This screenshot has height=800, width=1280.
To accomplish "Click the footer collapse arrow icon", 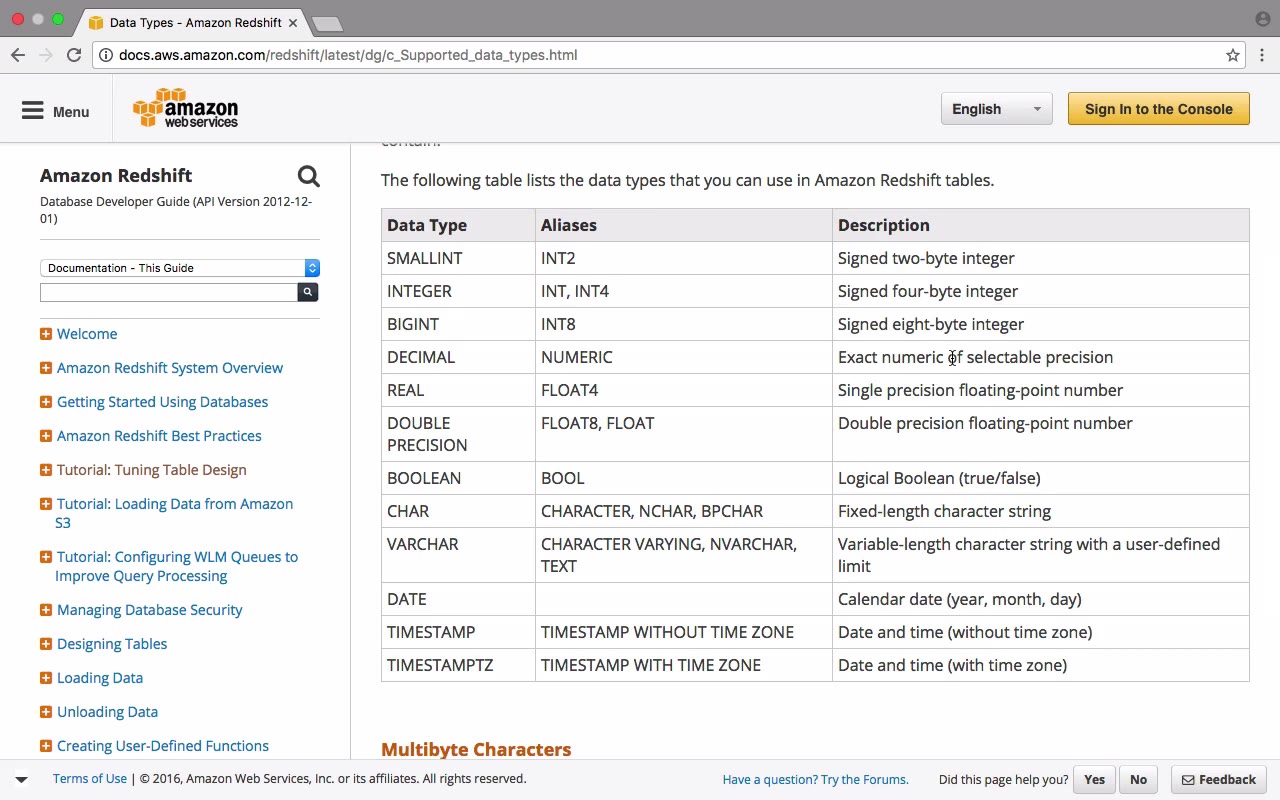I will pos(21,779).
